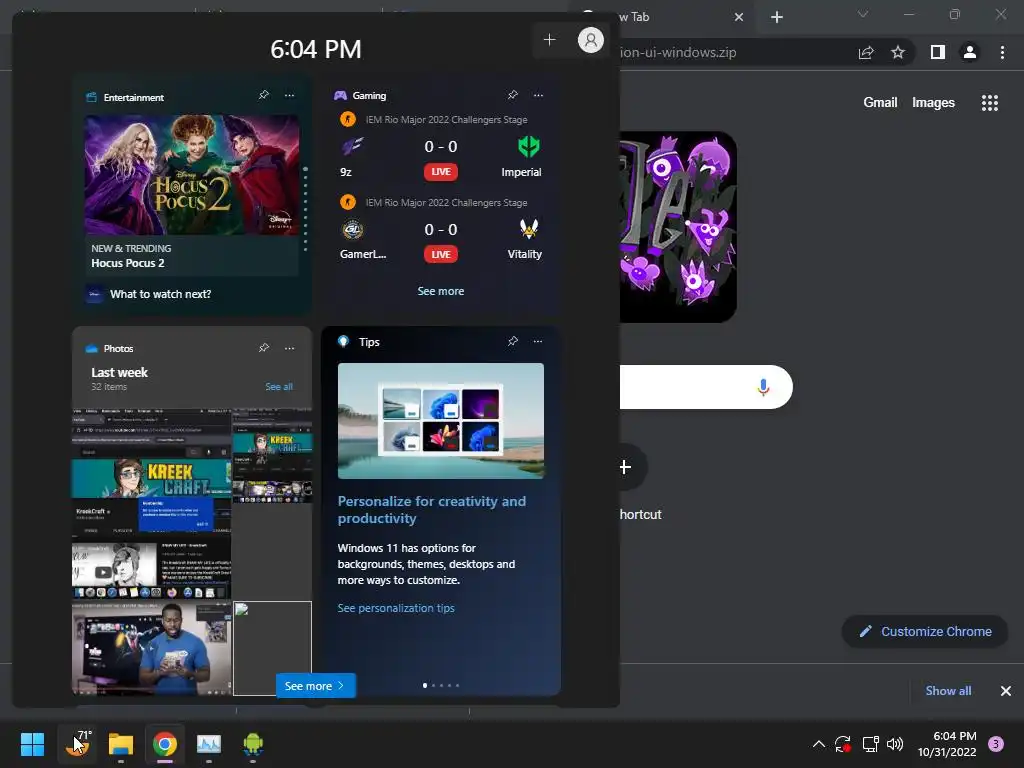
Task: Click the blue See more button
Action: 315,686
